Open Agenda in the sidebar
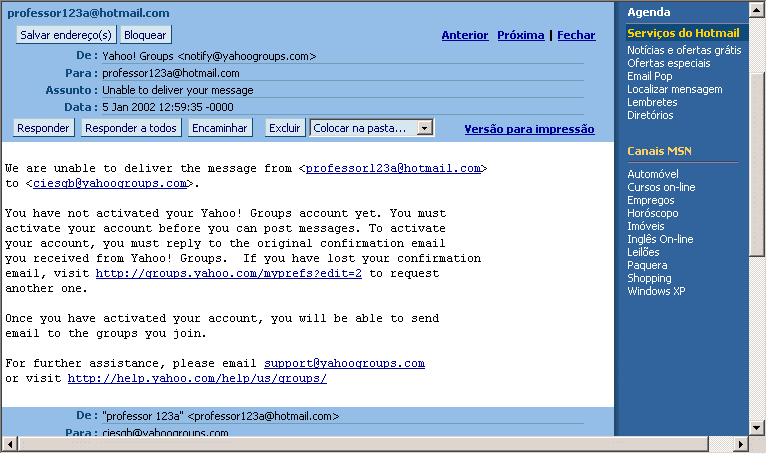 tap(649, 12)
